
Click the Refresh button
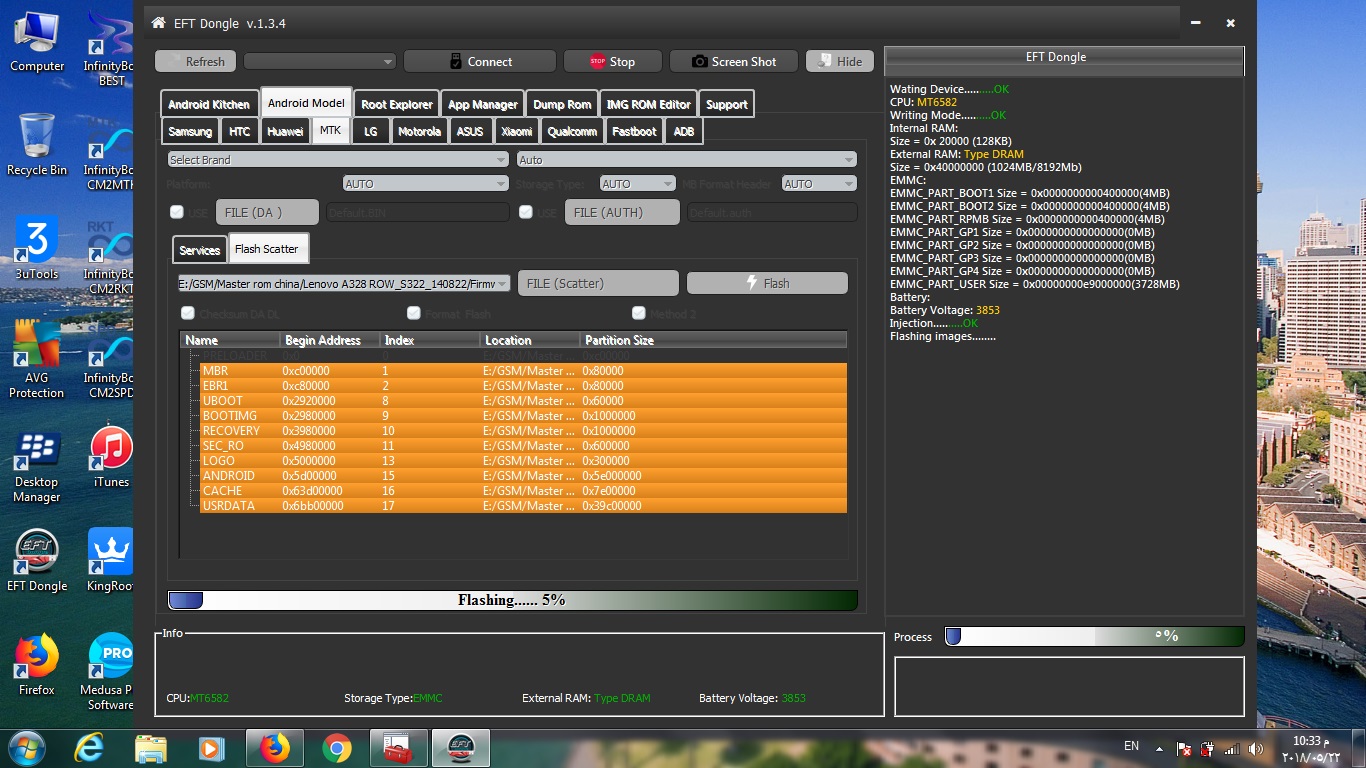pyautogui.click(x=196, y=61)
